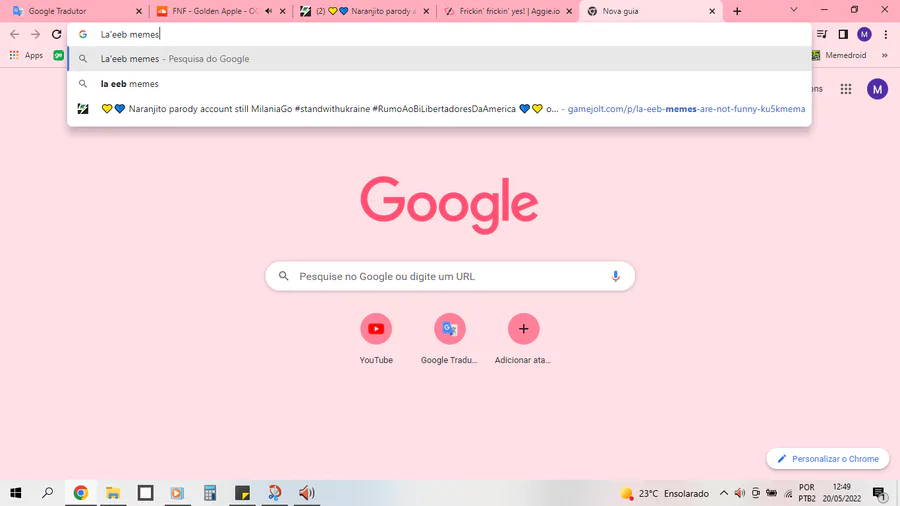Open the Google apps grid

(x=845, y=89)
